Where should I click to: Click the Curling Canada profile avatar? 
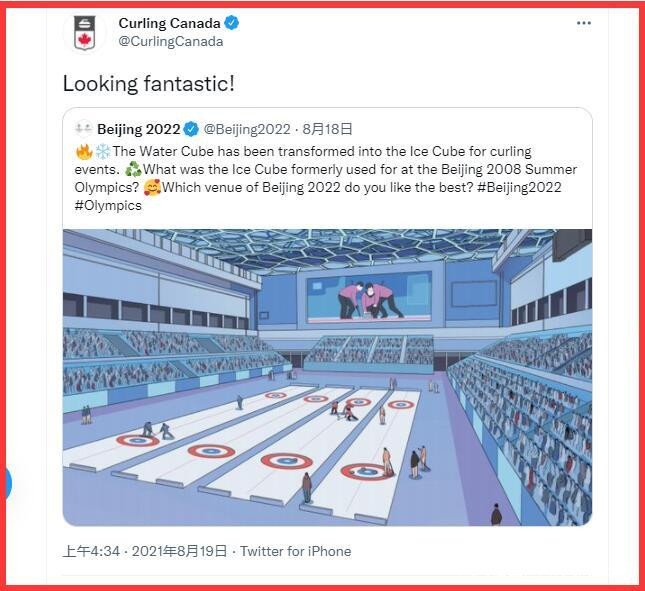tap(84, 32)
